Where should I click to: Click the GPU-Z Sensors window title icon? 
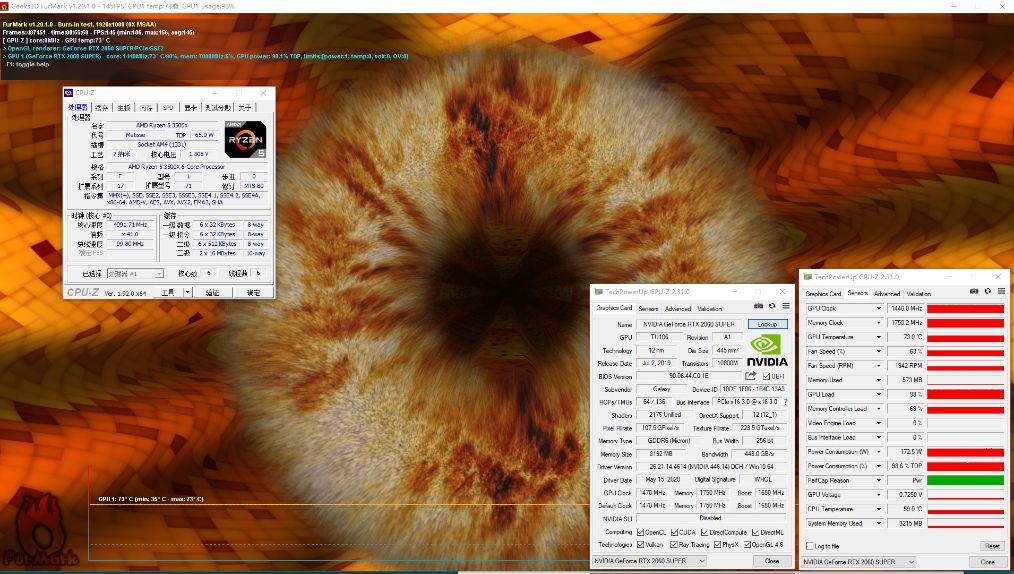point(807,277)
